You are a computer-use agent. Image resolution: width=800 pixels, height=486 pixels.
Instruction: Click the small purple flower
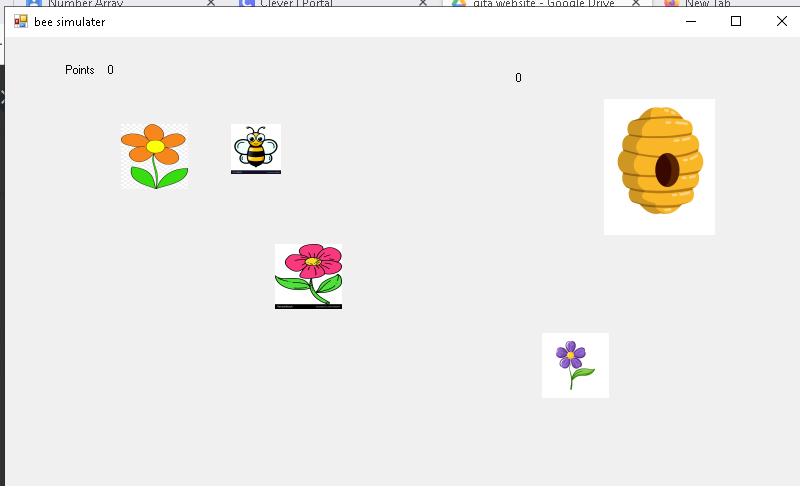[x=574, y=365]
